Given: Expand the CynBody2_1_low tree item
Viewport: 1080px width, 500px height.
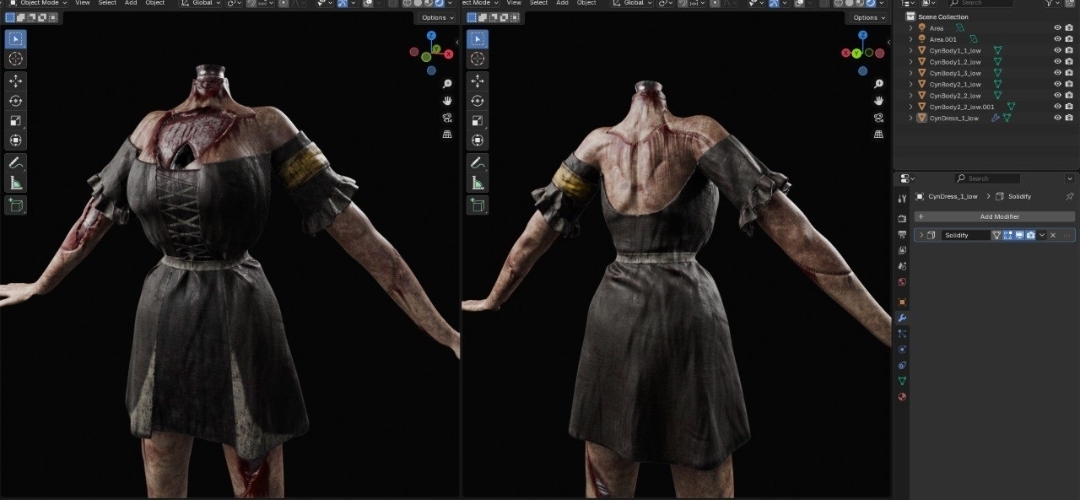Looking at the screenshot, I should (x=911, y=84).
